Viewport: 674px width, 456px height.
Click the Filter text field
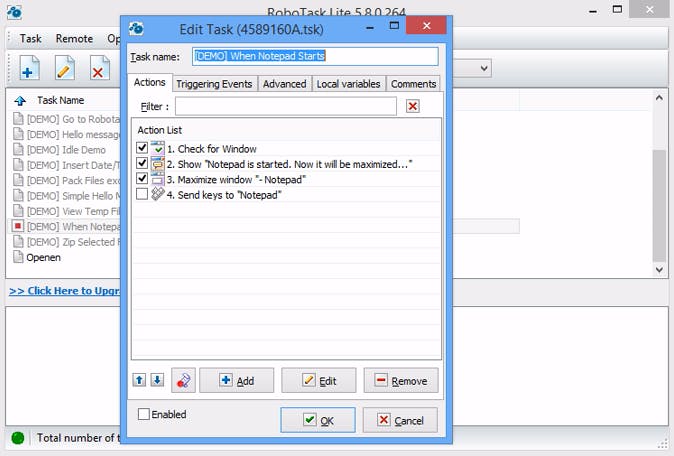(x=286, y=106)
